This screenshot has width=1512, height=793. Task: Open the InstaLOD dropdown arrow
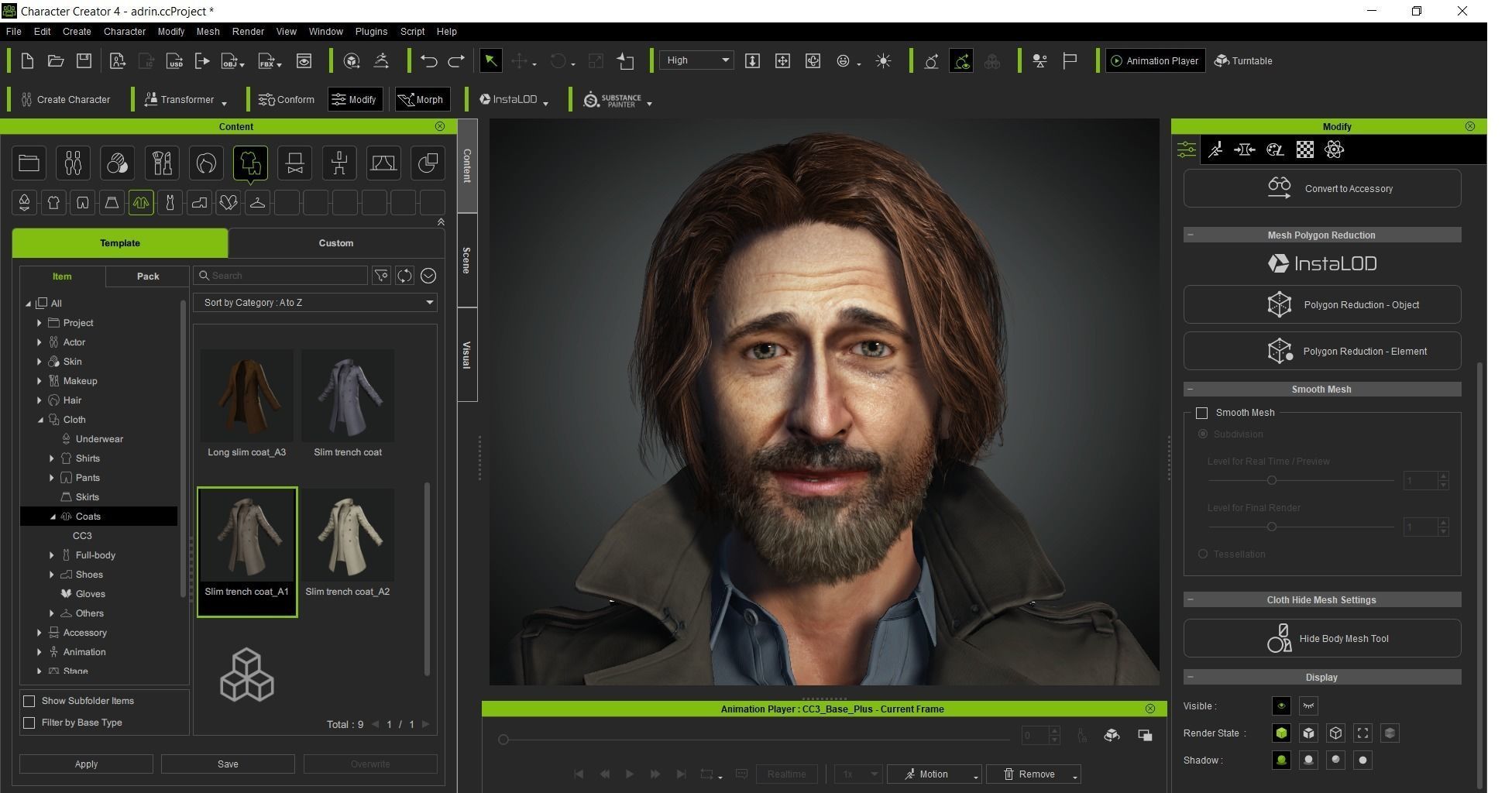[x=546, y=103]
